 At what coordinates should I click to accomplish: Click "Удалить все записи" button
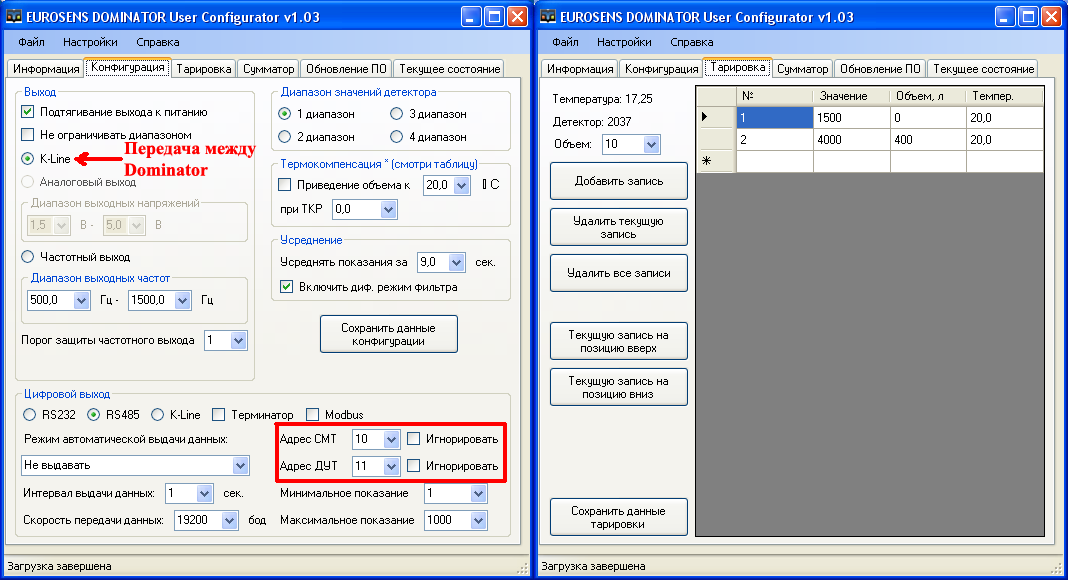click(x=617, y=272)
